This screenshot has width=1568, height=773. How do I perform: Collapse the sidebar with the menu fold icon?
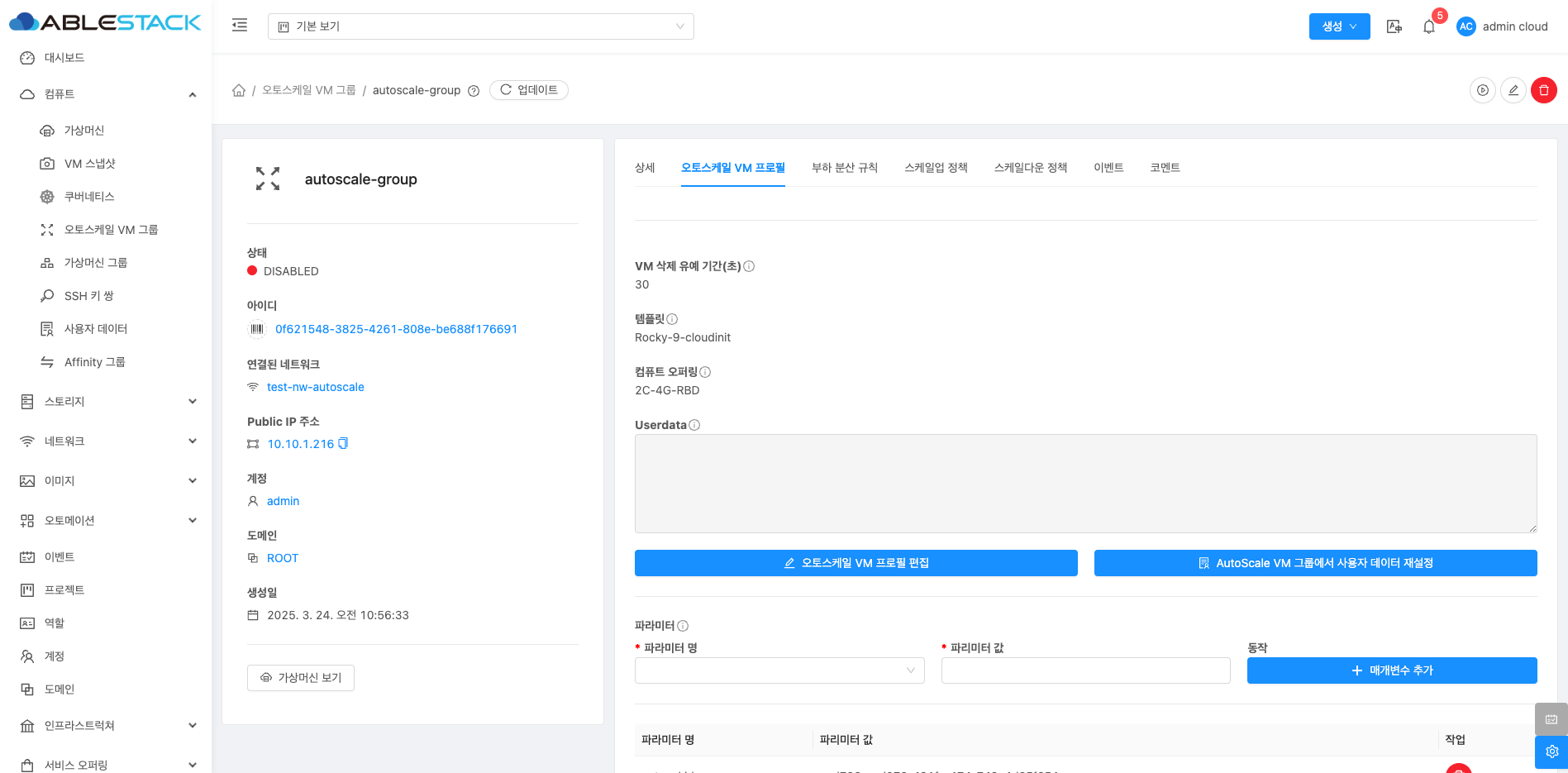click(240, 26)
